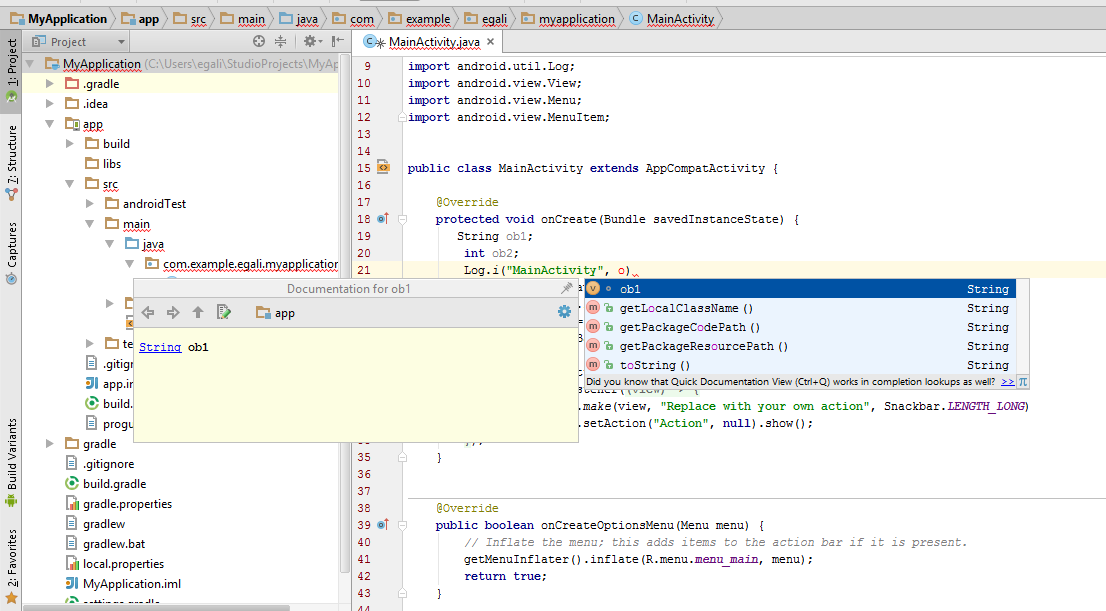
Task: Collapse the MyApplication root node
Action: tap(30, 63)
